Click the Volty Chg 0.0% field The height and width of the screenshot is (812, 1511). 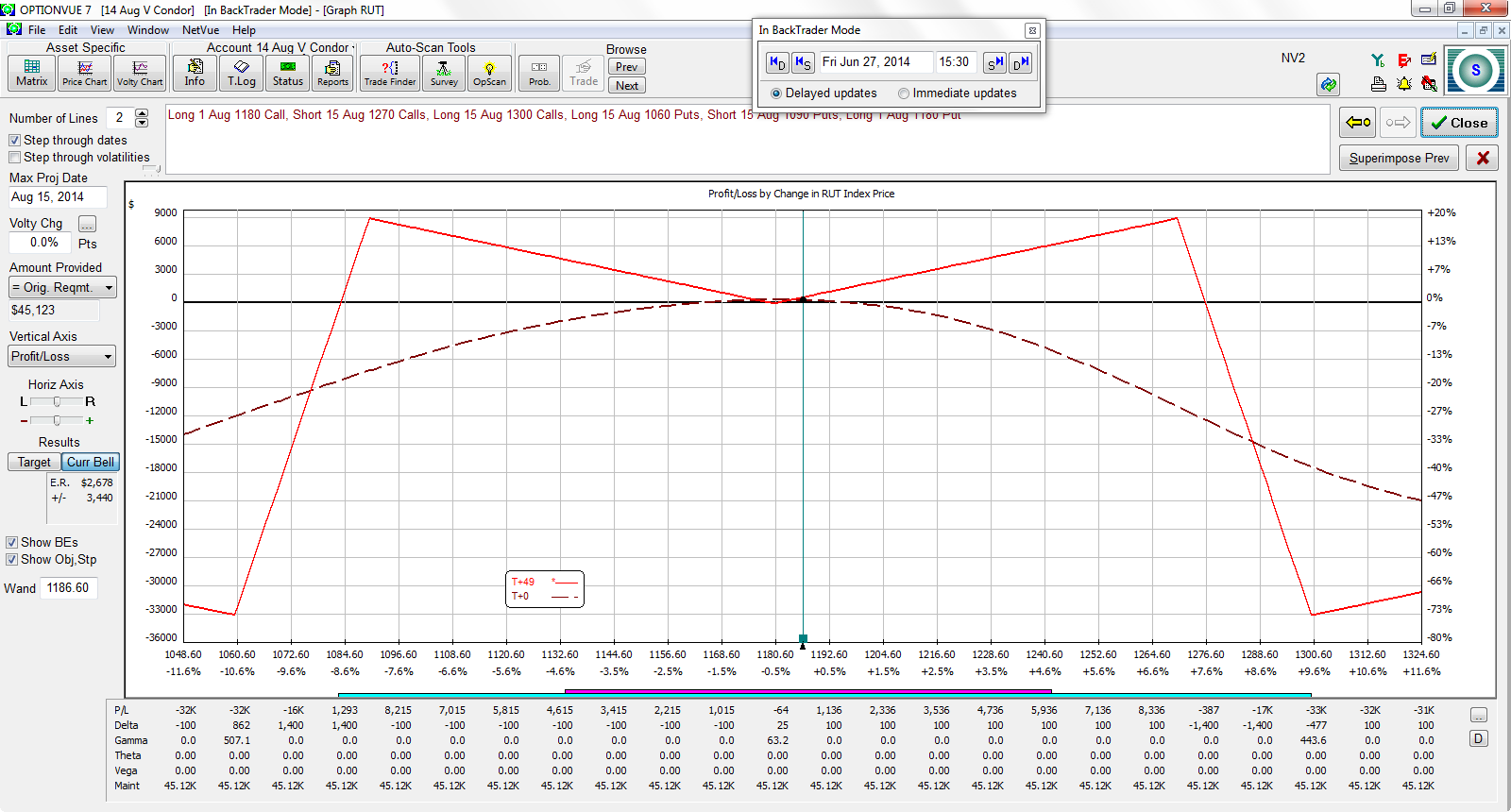pos(40,243)
